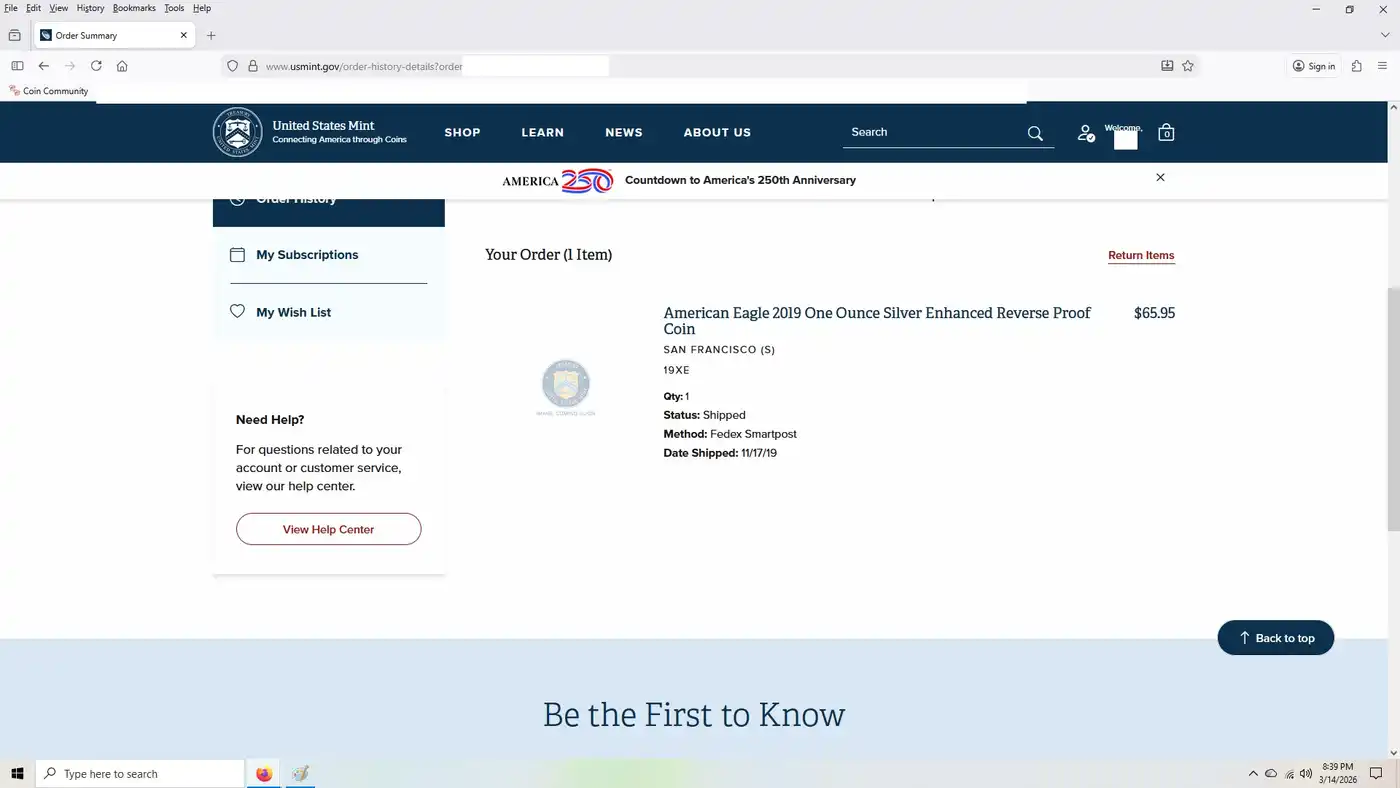This screenshot has height=788, width=1400.
Task: Click the Status: Shipped text
Action: coord(704,415)
